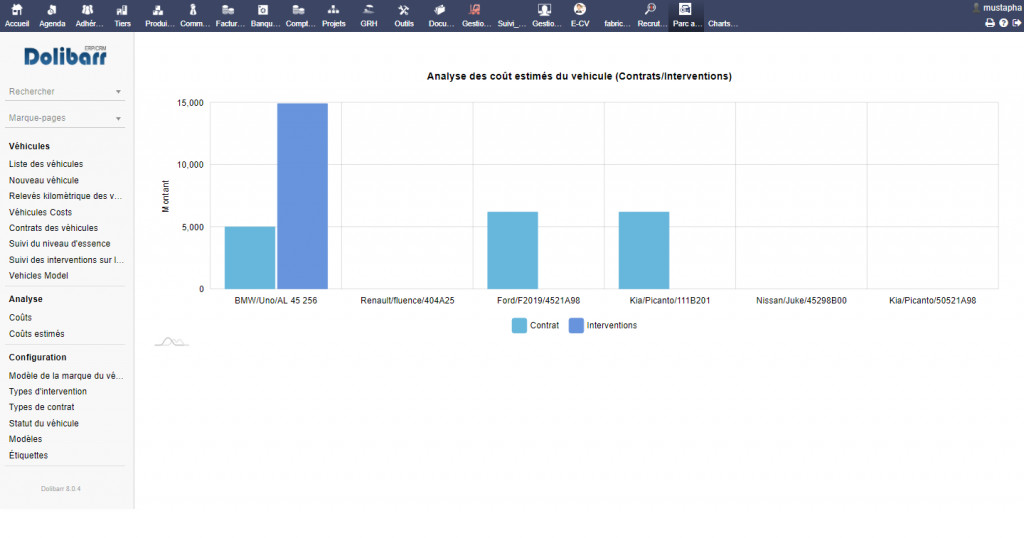The image size is (1024, 538).
Task: Click the print page icon
Action: 990,23
